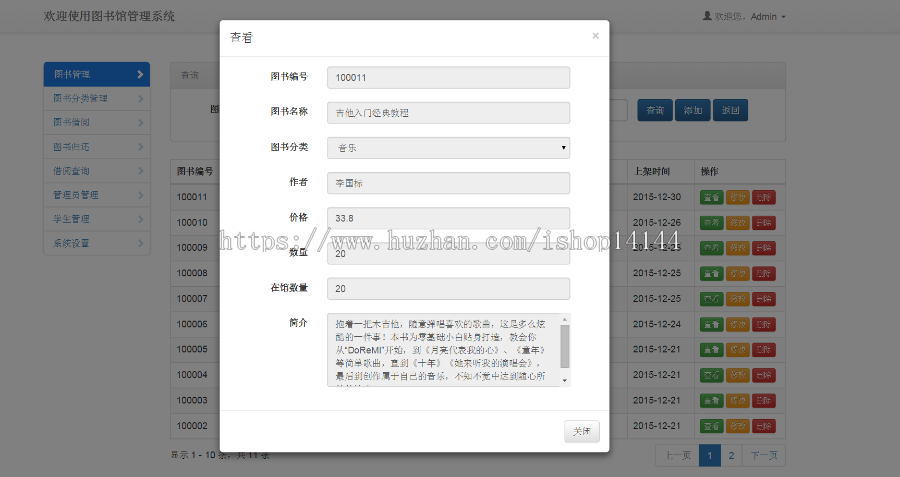Go to pagination page 2
Screen dimensions: 900x477
pyautogui.click(x=731, y=455)
